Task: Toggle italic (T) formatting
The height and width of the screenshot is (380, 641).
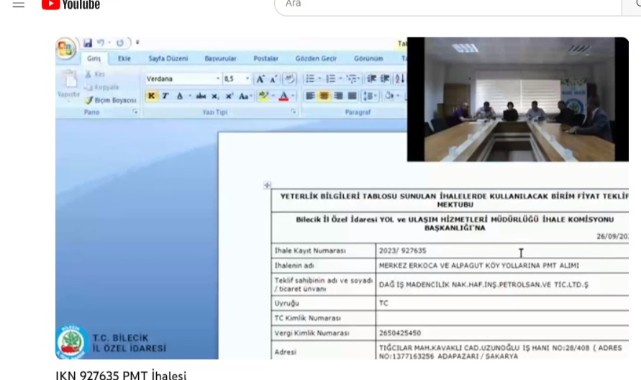Action: [165, 96]
